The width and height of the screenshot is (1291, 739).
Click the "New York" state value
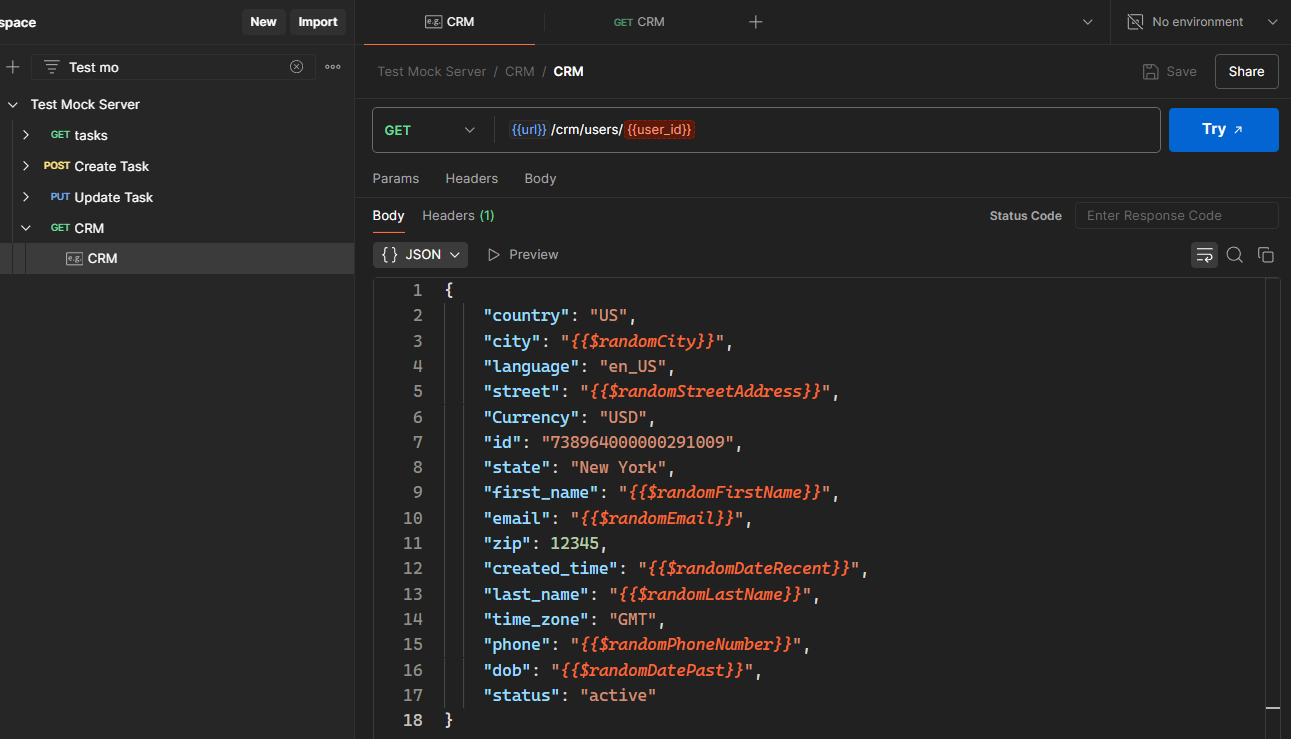point(618,467)
